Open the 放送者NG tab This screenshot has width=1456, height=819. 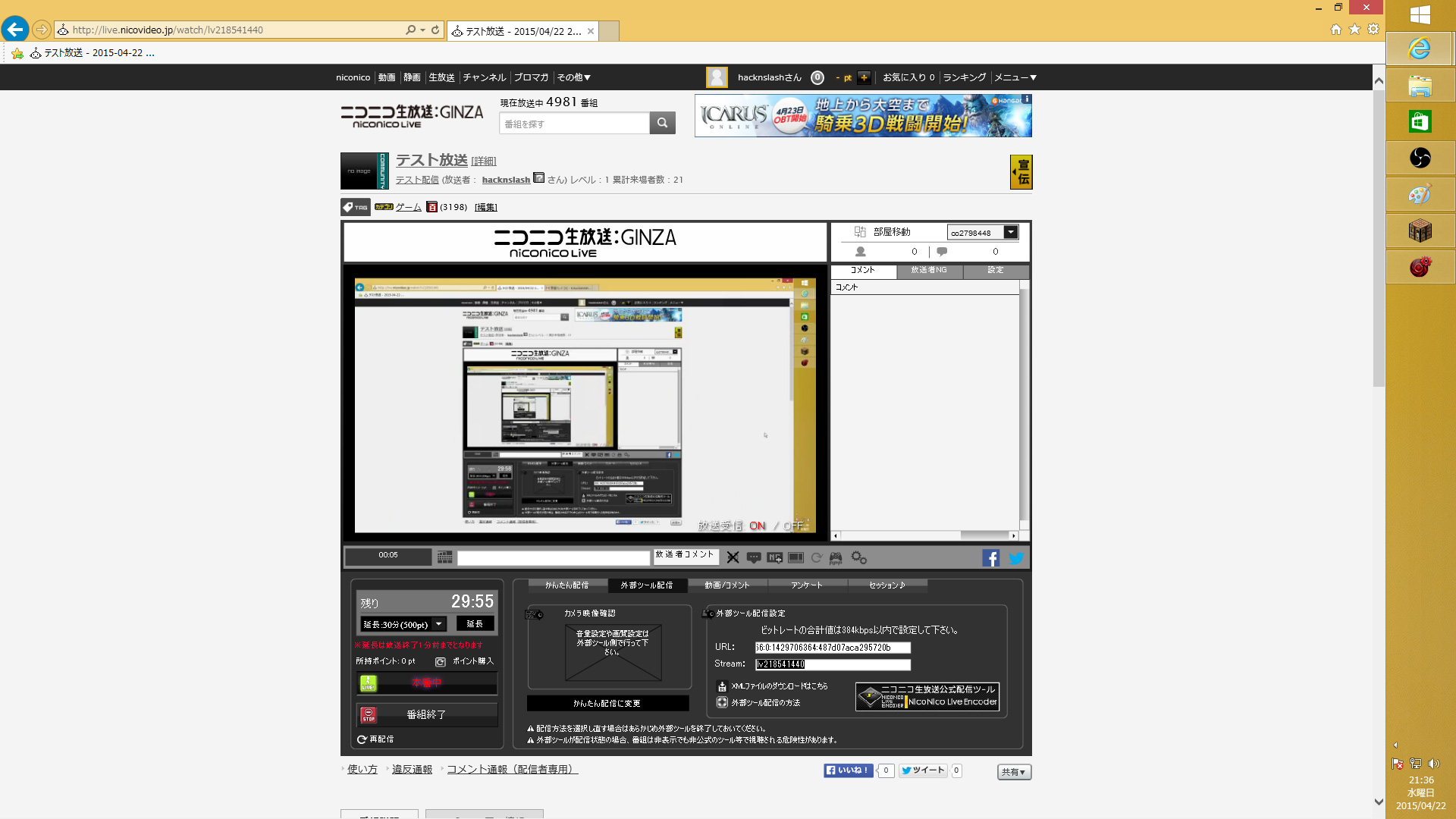(928, 270)
